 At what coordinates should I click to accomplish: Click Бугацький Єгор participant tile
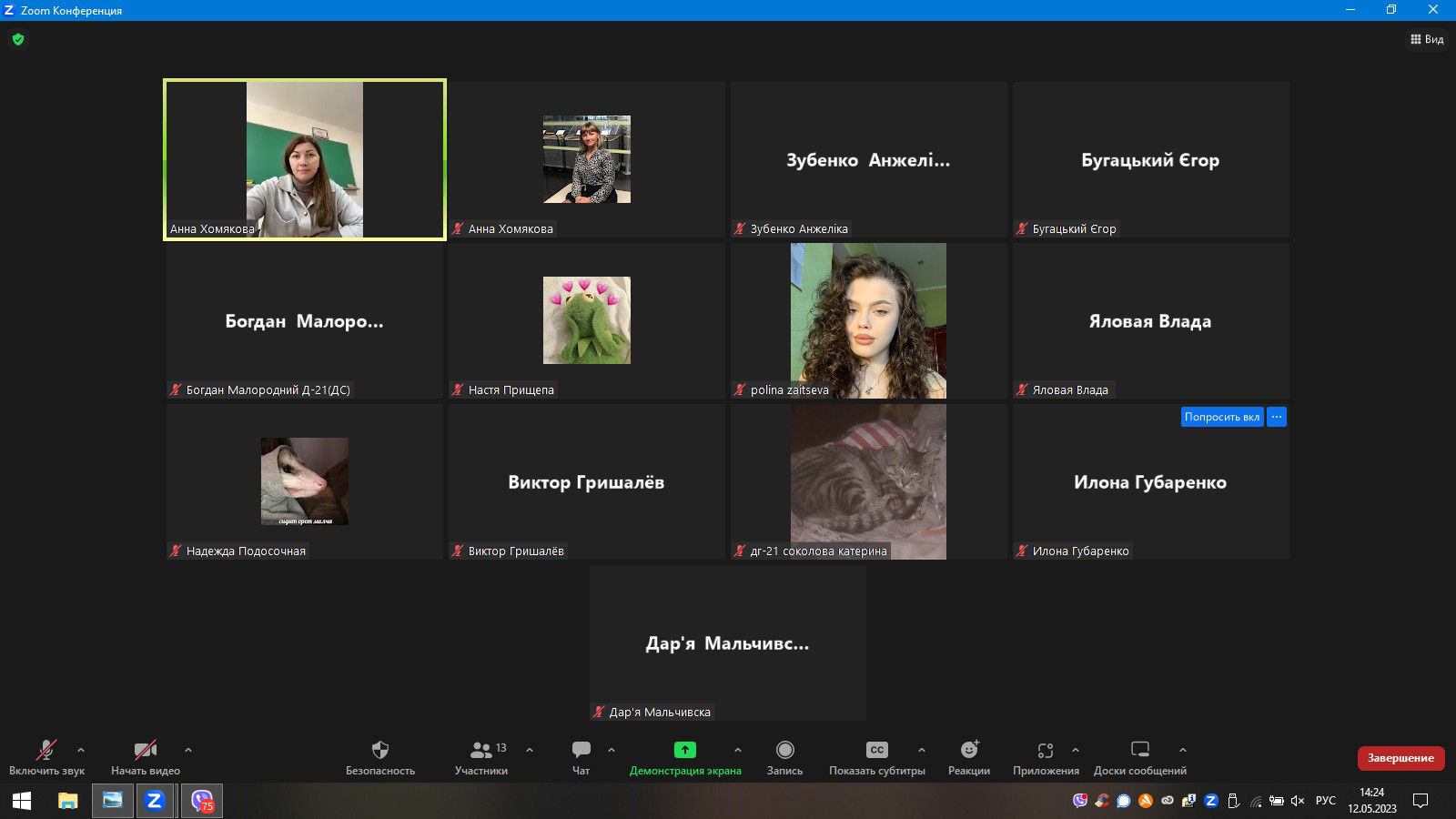1150,159
